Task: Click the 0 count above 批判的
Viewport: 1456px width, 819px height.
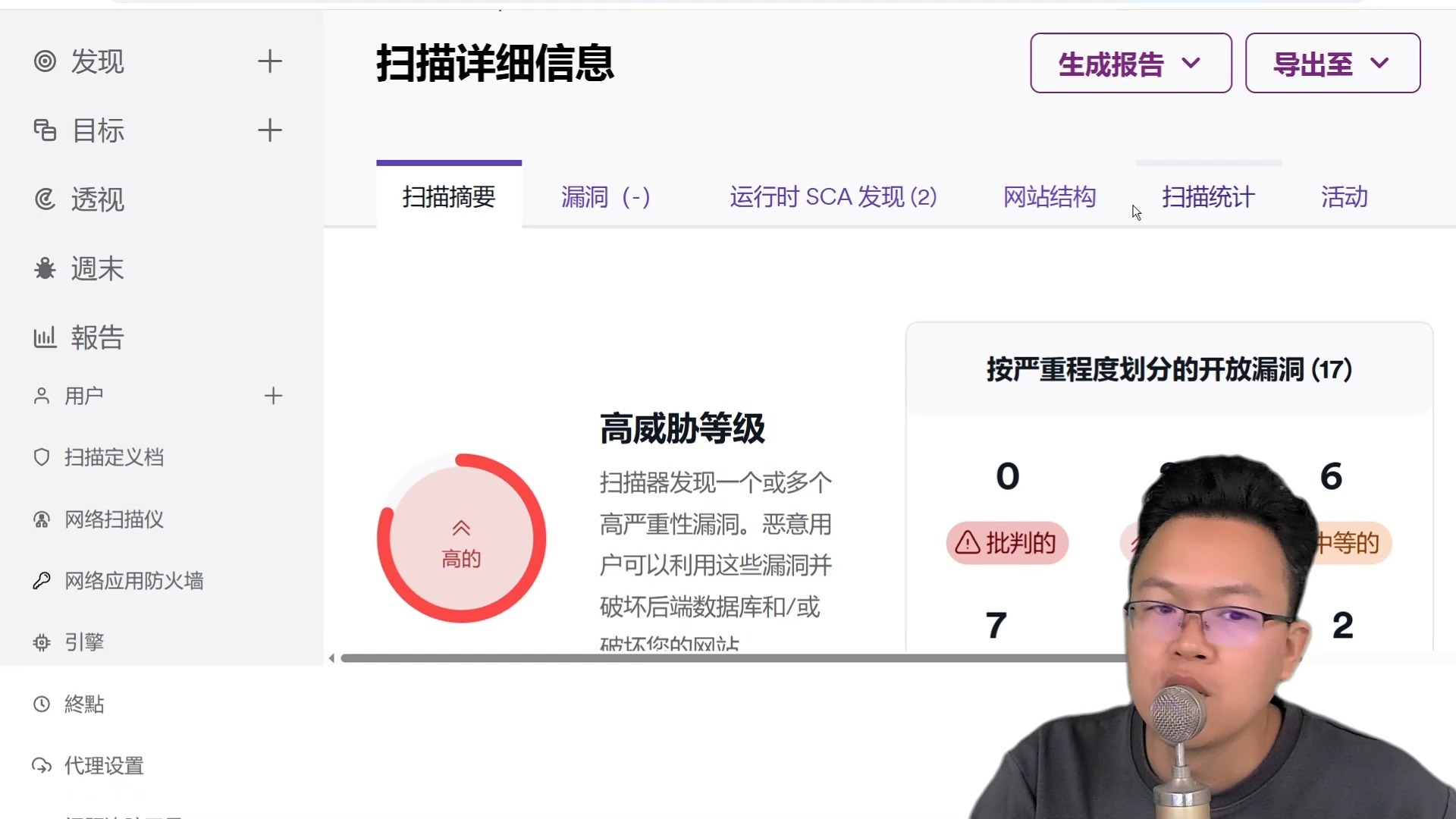Action: coord(1008,476)
